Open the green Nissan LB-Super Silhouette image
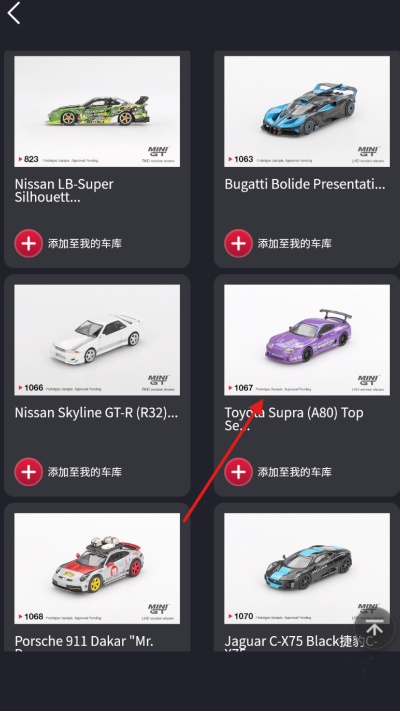The width and height of the screenshot is (400, 711). pos(97,111)
